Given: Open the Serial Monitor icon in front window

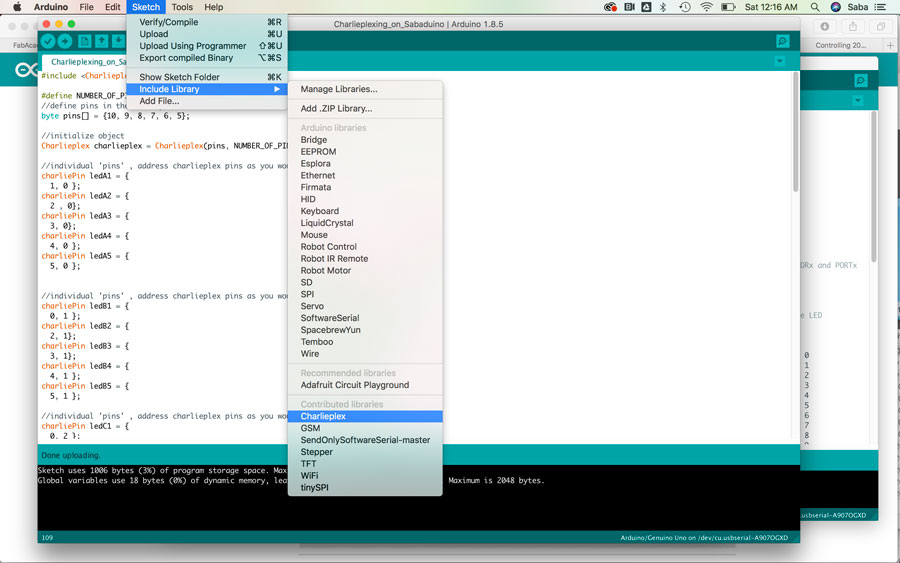Looking at the screenshot, I should (x=782, y=41).
